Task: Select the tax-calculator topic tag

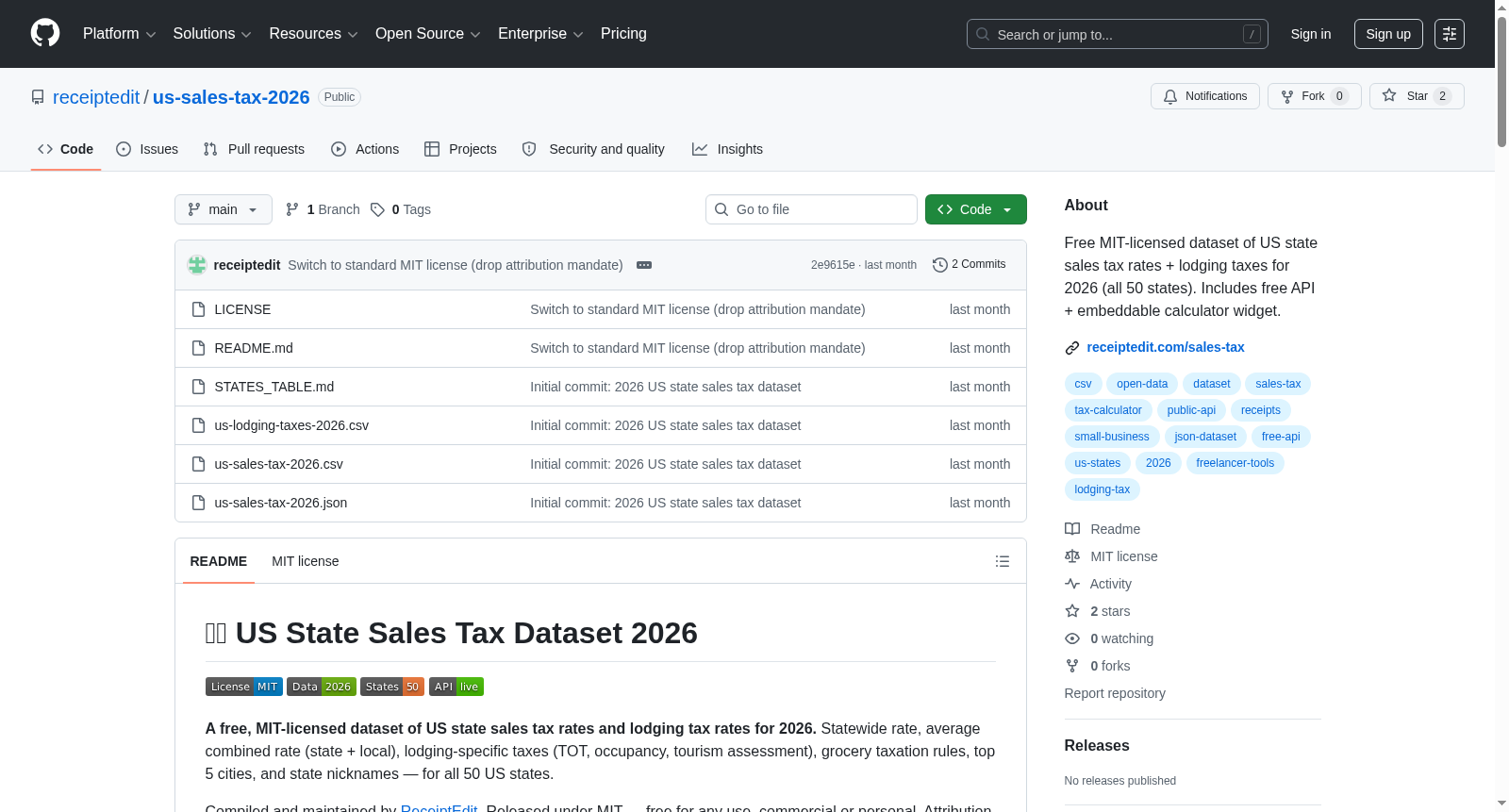Action: [1108, 410]
